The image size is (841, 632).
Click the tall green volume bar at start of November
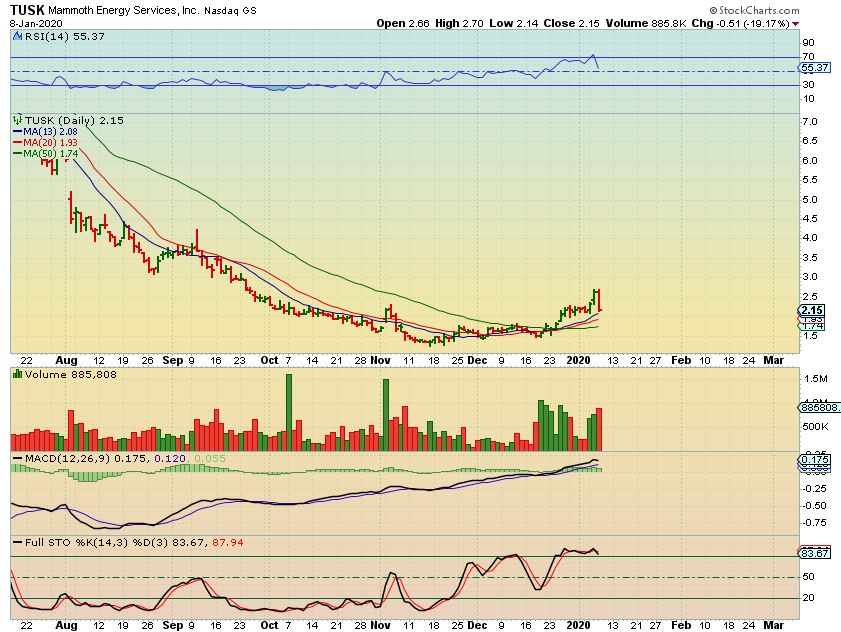[386, 415]
